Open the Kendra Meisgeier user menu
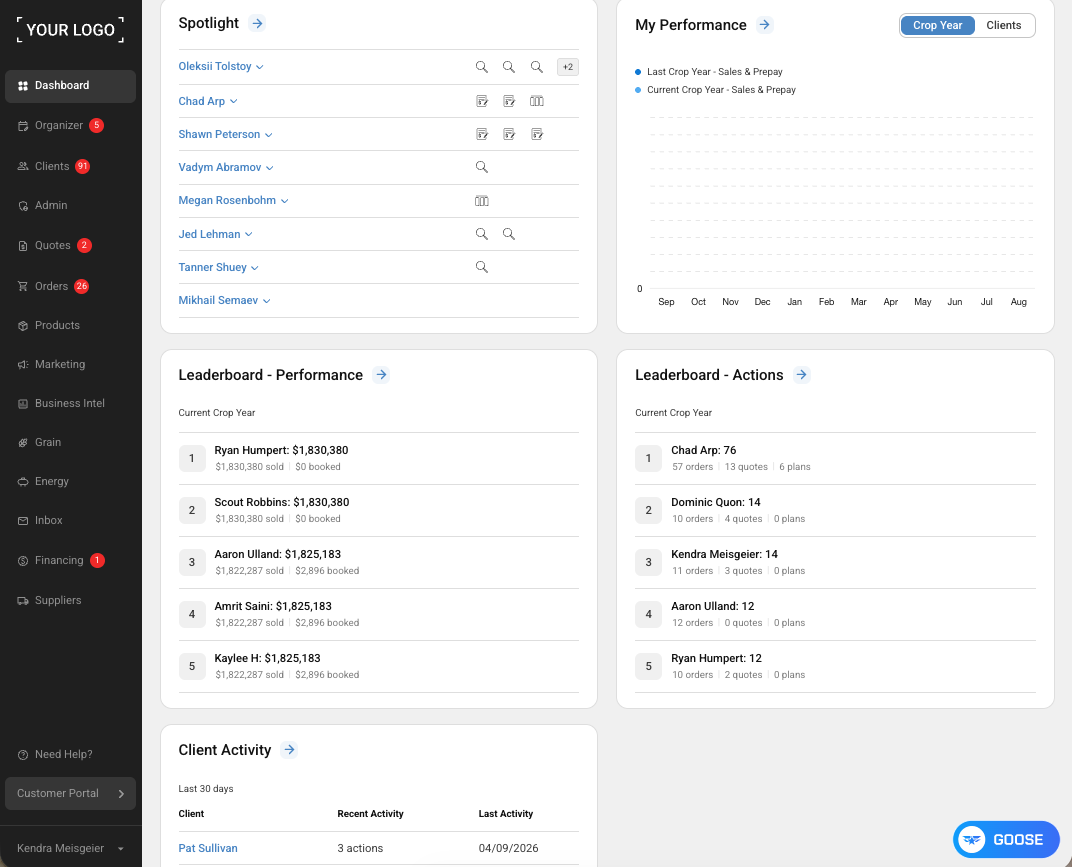This screenshot has width=1072, height=867. click(70, 848)
